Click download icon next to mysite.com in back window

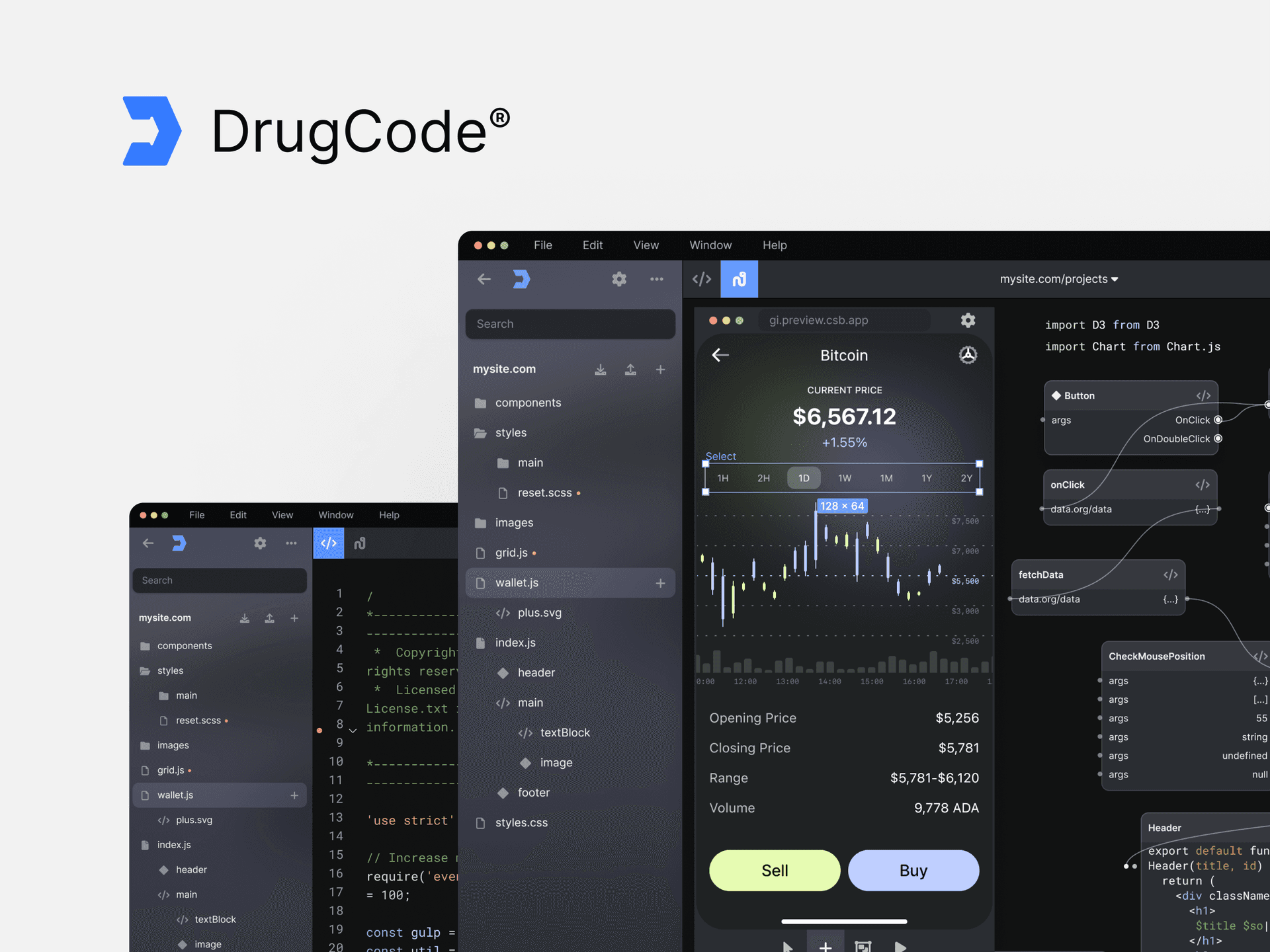pos(245,618)
